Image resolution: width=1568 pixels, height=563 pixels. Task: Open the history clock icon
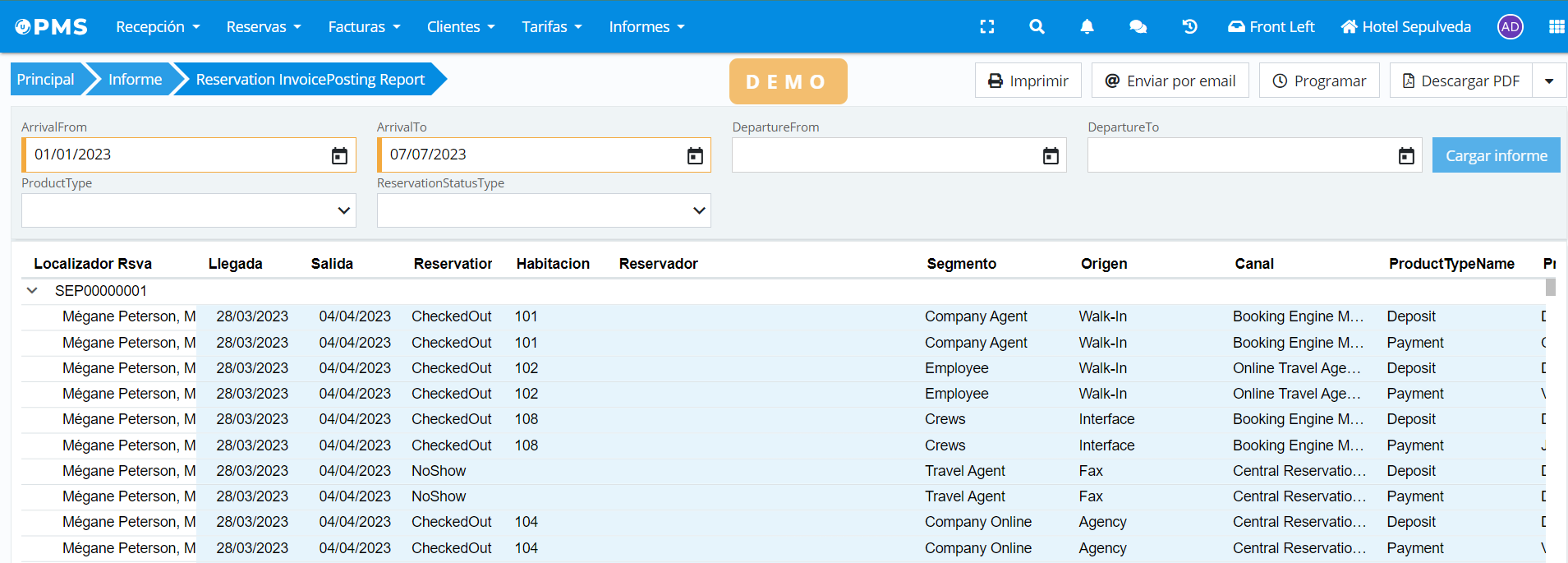(x=1189, y=27)
